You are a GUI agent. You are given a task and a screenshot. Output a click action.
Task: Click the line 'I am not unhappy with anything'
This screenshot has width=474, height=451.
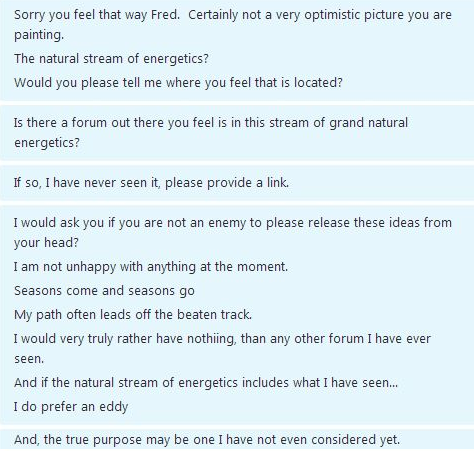point(151,267)
